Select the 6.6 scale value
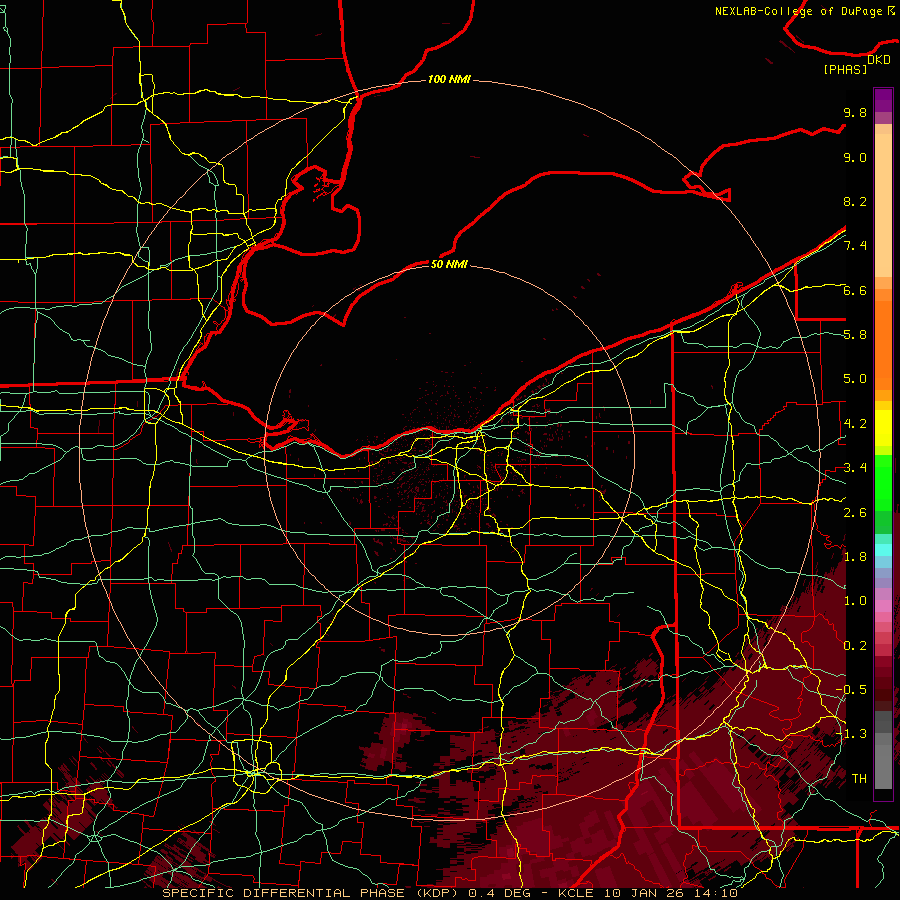900x900 pixels. pos(855,290)
